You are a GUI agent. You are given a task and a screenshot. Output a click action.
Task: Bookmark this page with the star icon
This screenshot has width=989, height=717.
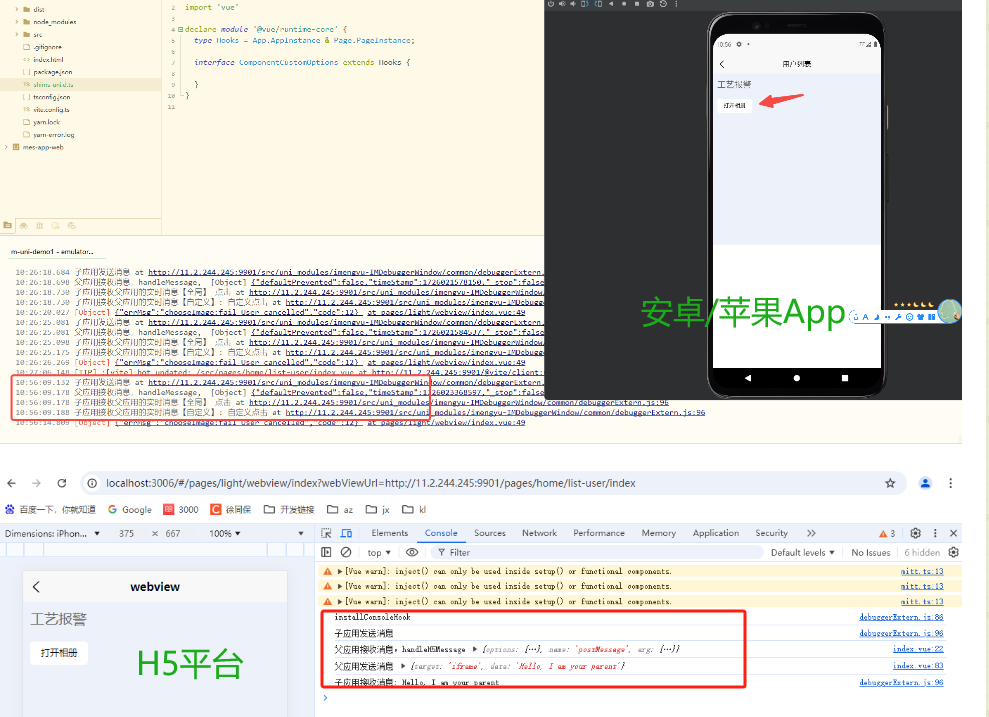890,483
